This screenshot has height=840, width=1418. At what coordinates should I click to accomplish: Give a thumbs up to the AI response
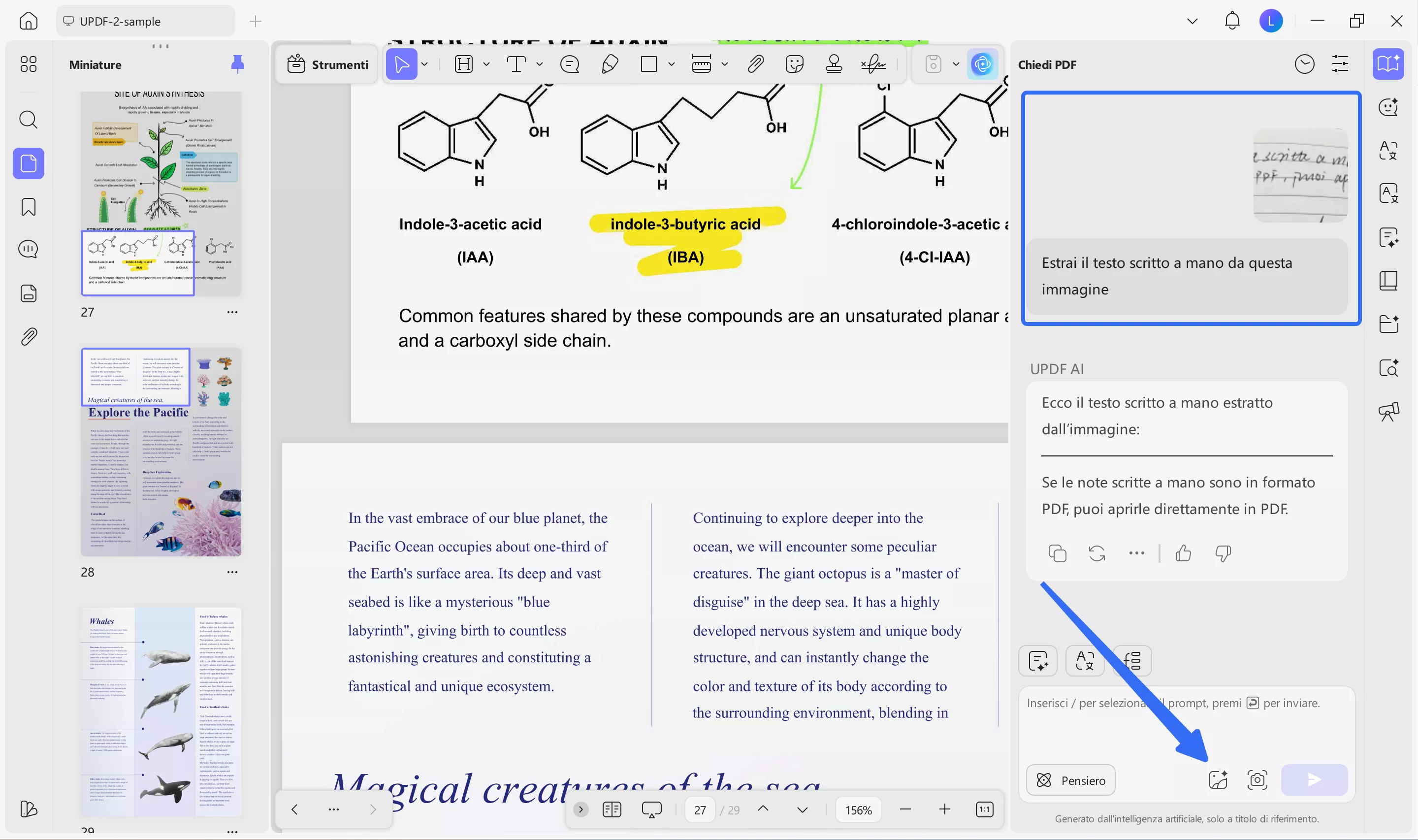pyautogui.click(x=1184, y=553)
